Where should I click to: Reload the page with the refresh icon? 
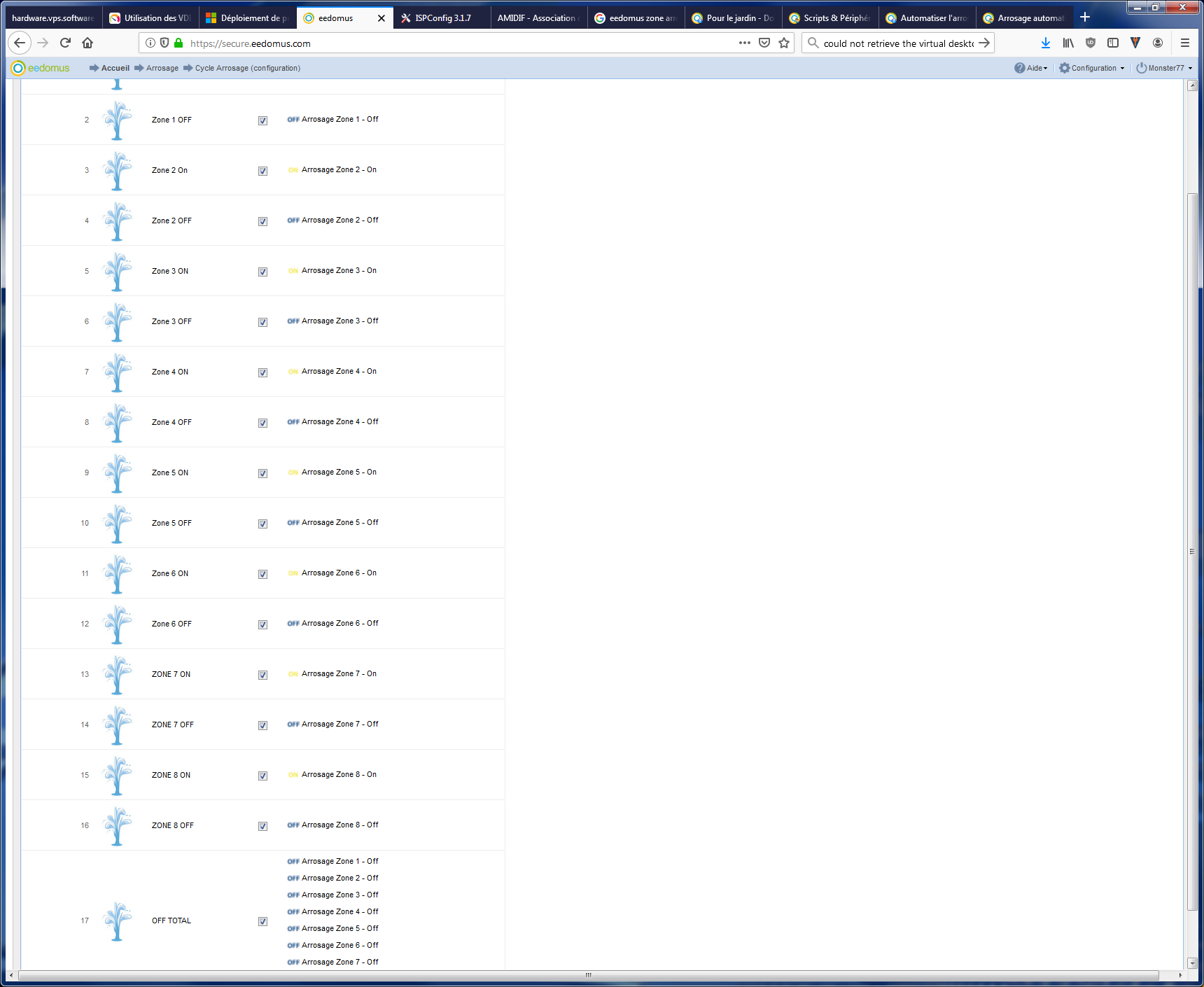(65, 43)
